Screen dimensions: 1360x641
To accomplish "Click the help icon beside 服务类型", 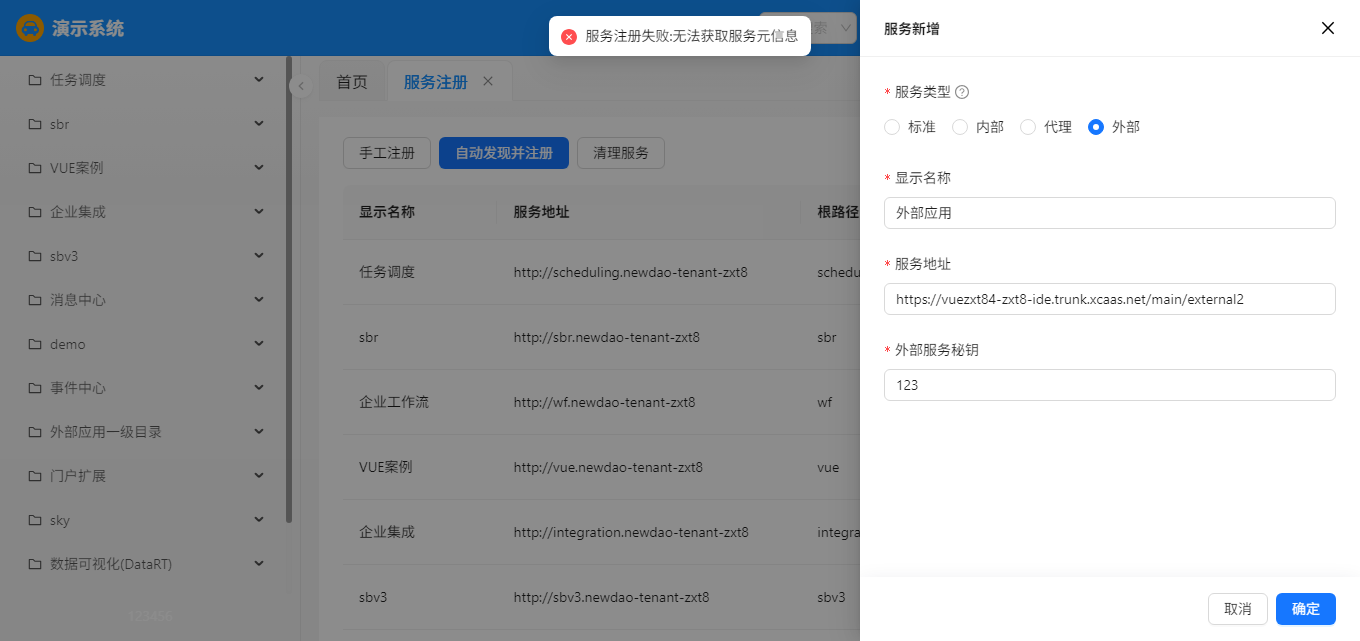I will (962, 92).
